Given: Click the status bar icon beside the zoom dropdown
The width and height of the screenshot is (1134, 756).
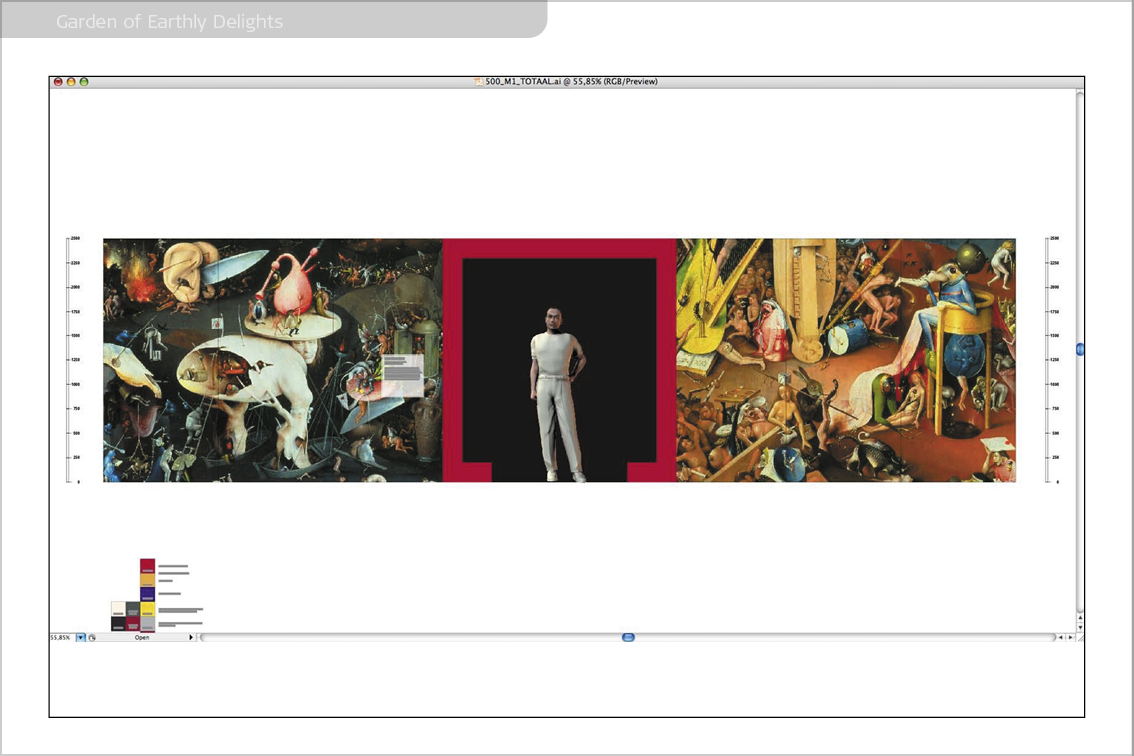Looking at the screenshot, I should coord(92,637).
